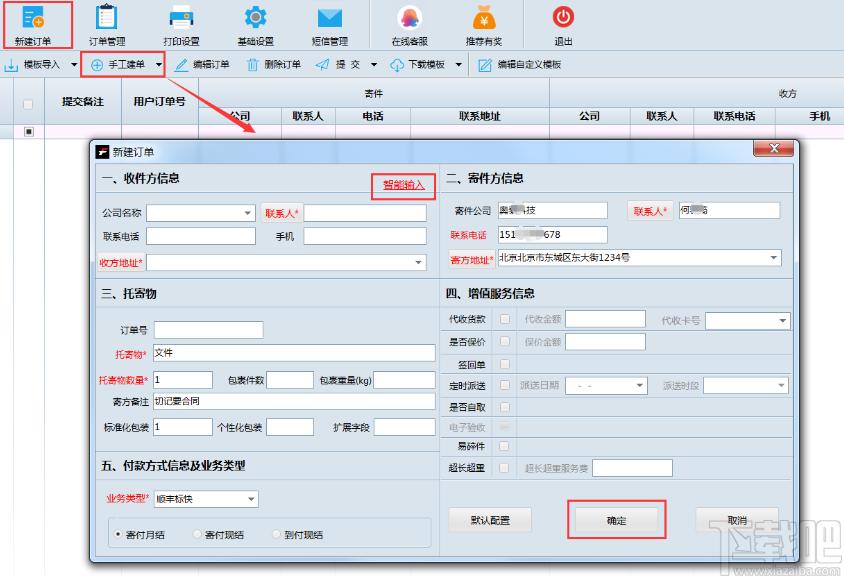
Task: Toggle the select-all checkbox in table header
Action: [x=28, y=104]
